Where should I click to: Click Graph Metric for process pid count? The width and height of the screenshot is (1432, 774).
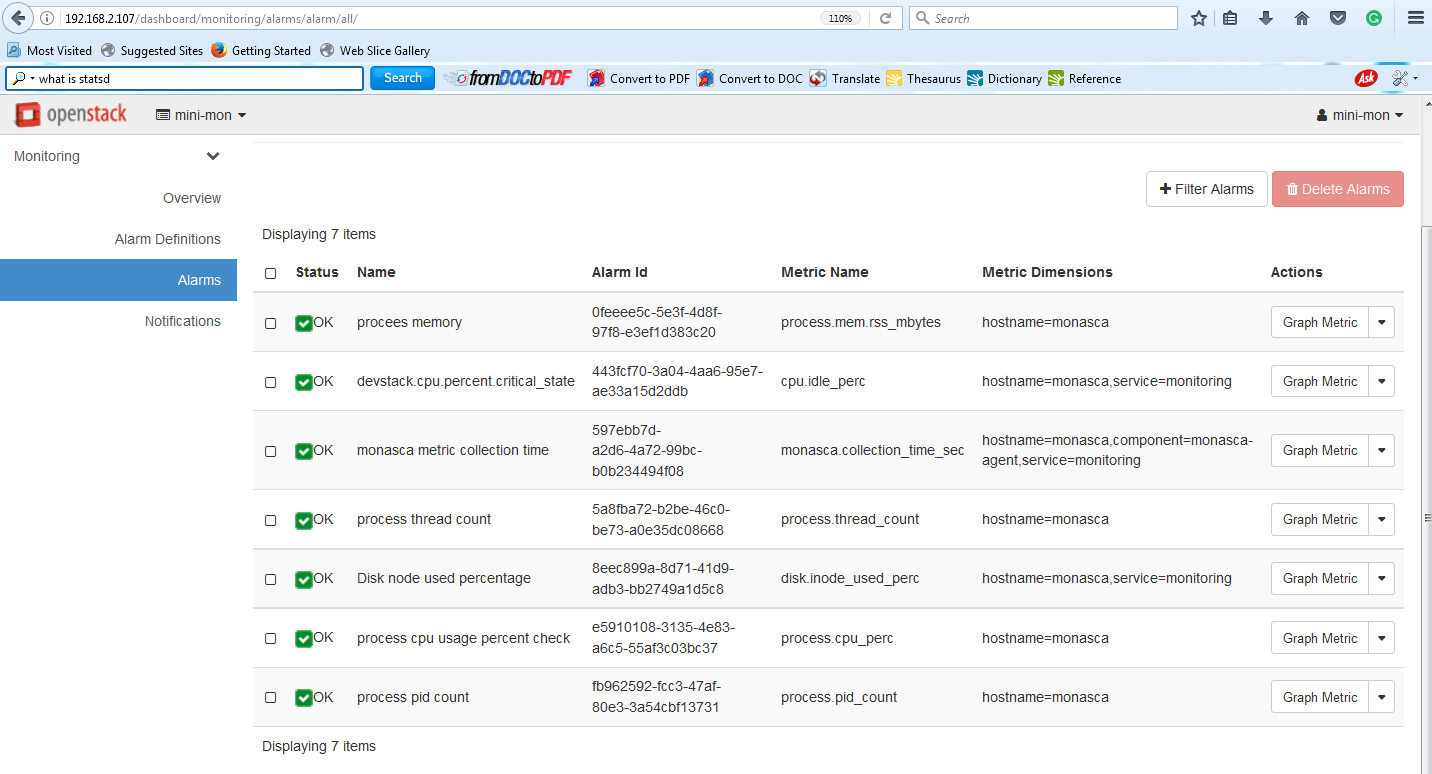(x=1320, y=697)
